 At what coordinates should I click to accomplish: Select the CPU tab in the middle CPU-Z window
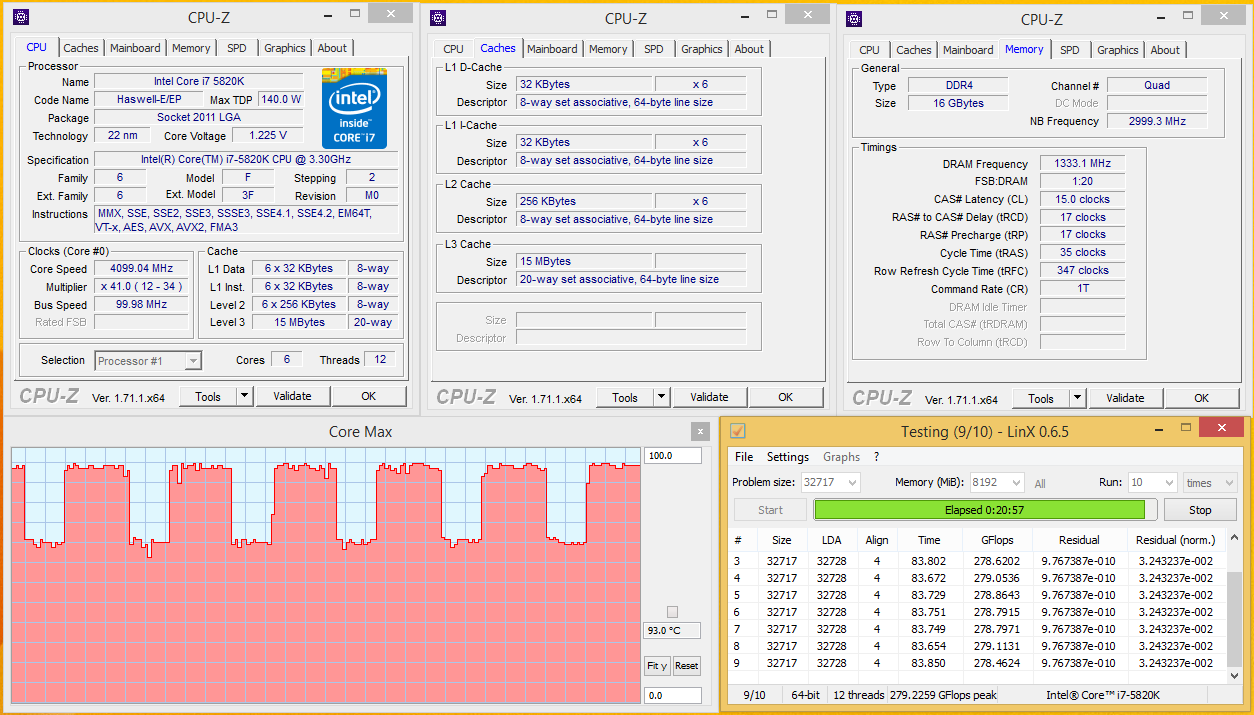[453, 49]
